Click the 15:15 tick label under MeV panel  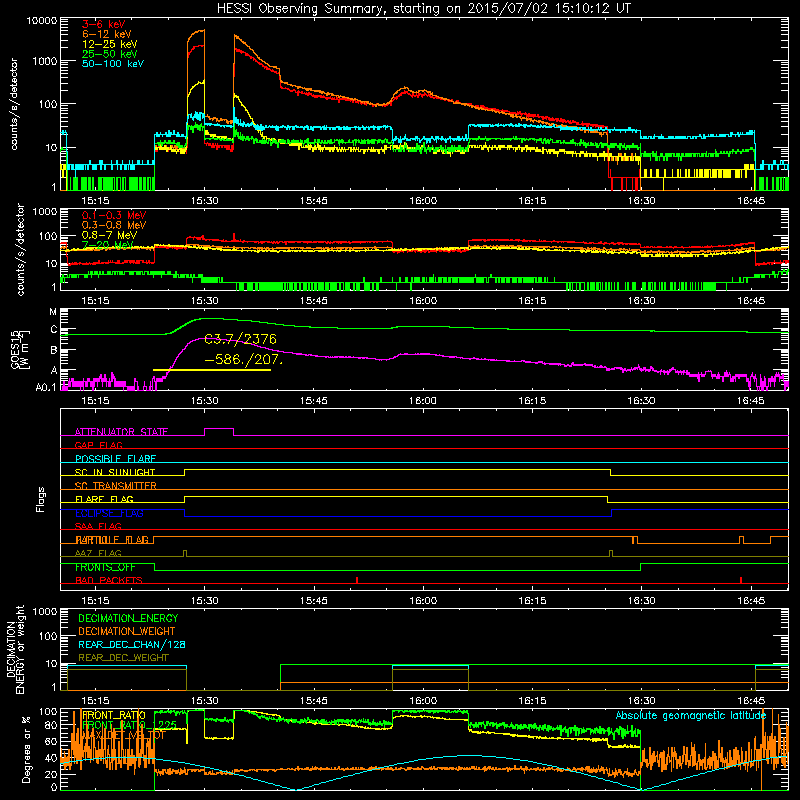[95, 301]
